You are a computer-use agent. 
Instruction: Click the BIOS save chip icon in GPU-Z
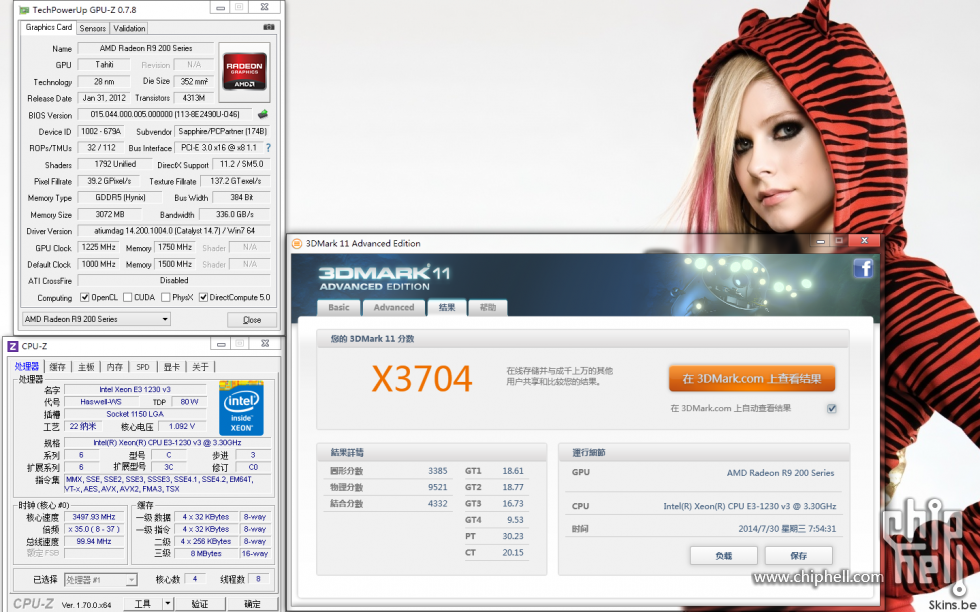[x=262, y=114]
